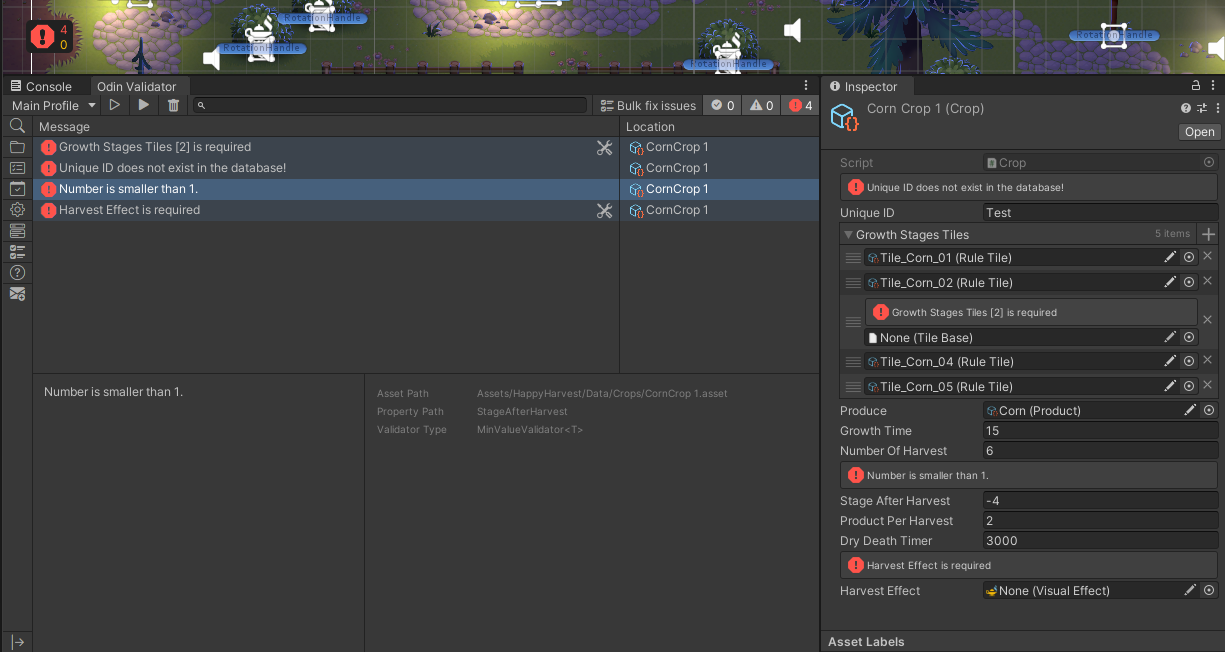Switch to the Console tab

click(x=41, y=87)
